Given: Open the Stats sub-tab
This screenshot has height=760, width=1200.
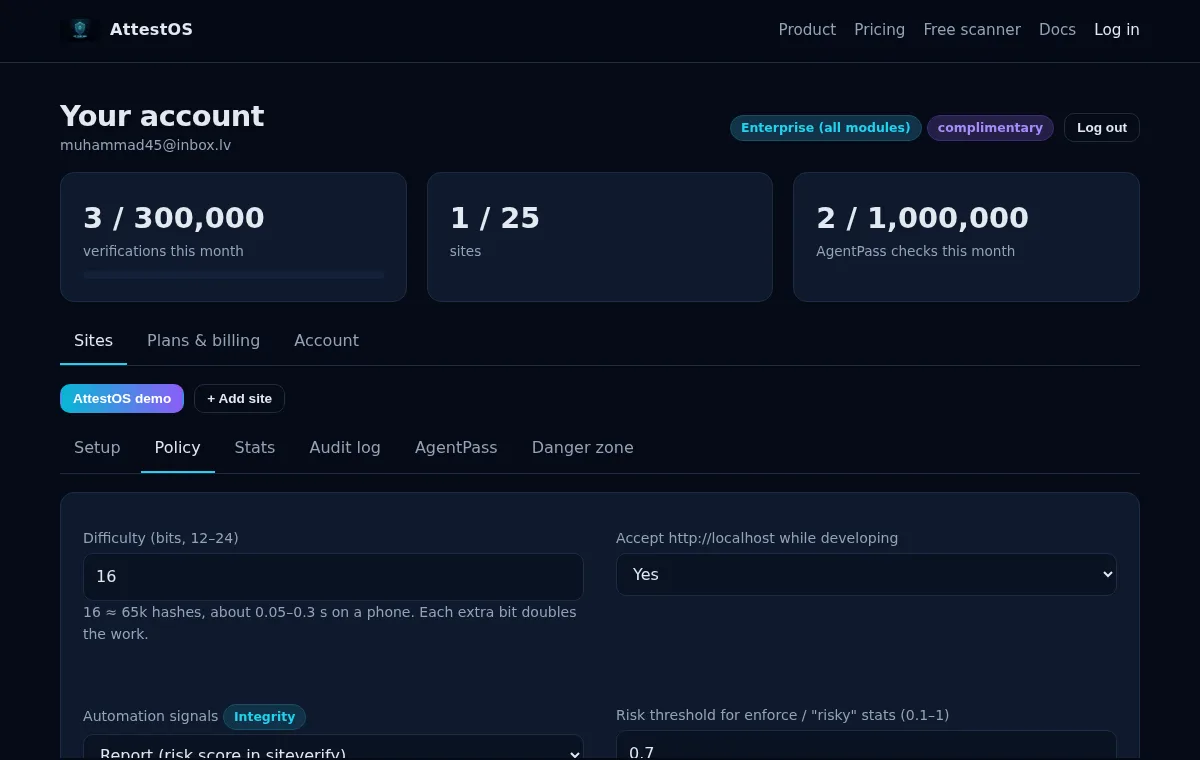Looking at the screenshot, I should (255, 448).
